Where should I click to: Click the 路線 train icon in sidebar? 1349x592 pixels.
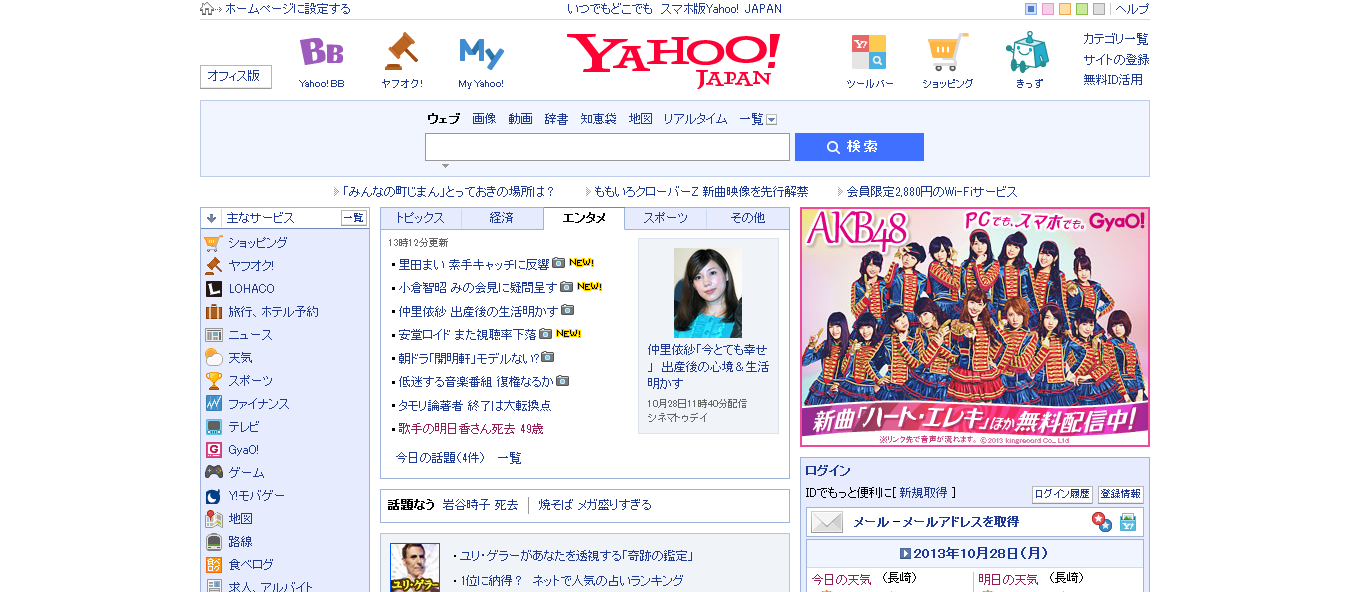point(213,542)
